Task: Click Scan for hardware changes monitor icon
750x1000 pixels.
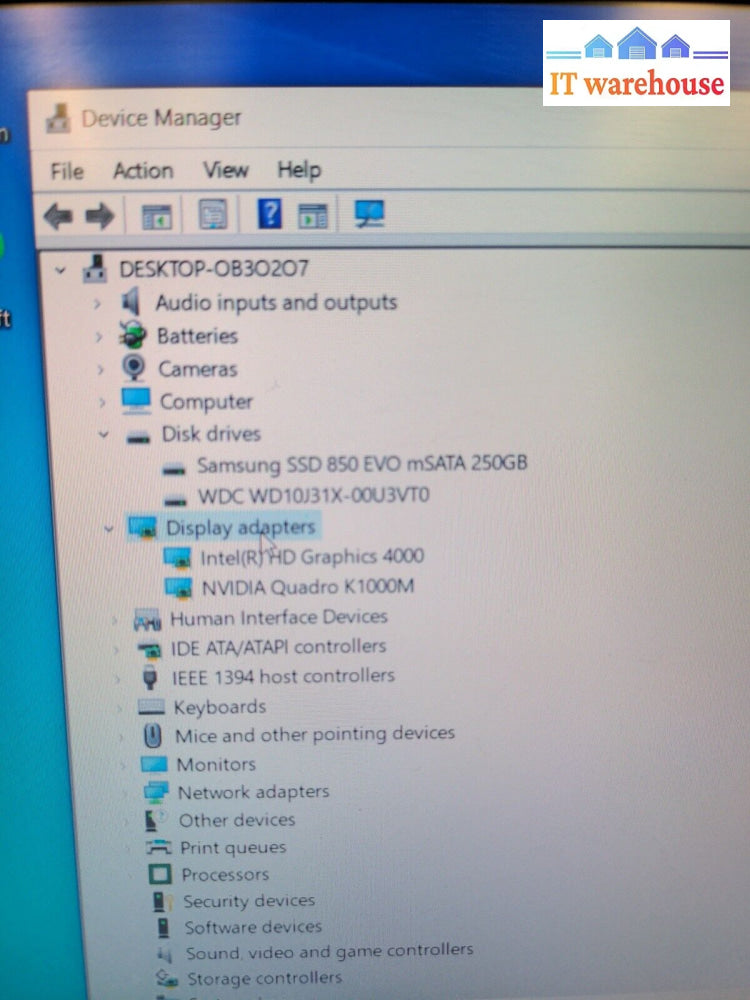Action: tap(369, 214)
